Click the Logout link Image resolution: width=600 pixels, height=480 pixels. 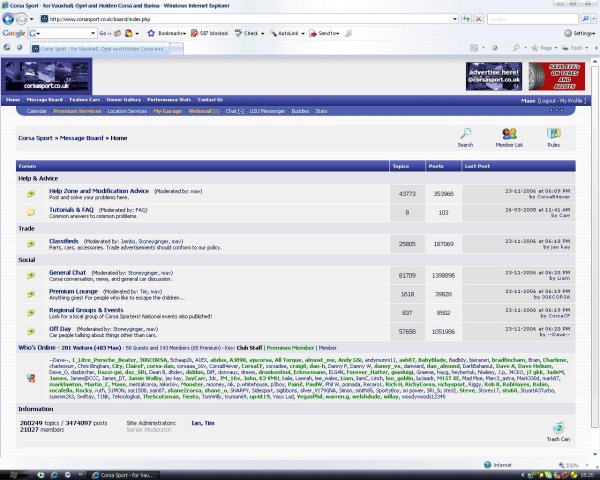(x=548, y=101)
